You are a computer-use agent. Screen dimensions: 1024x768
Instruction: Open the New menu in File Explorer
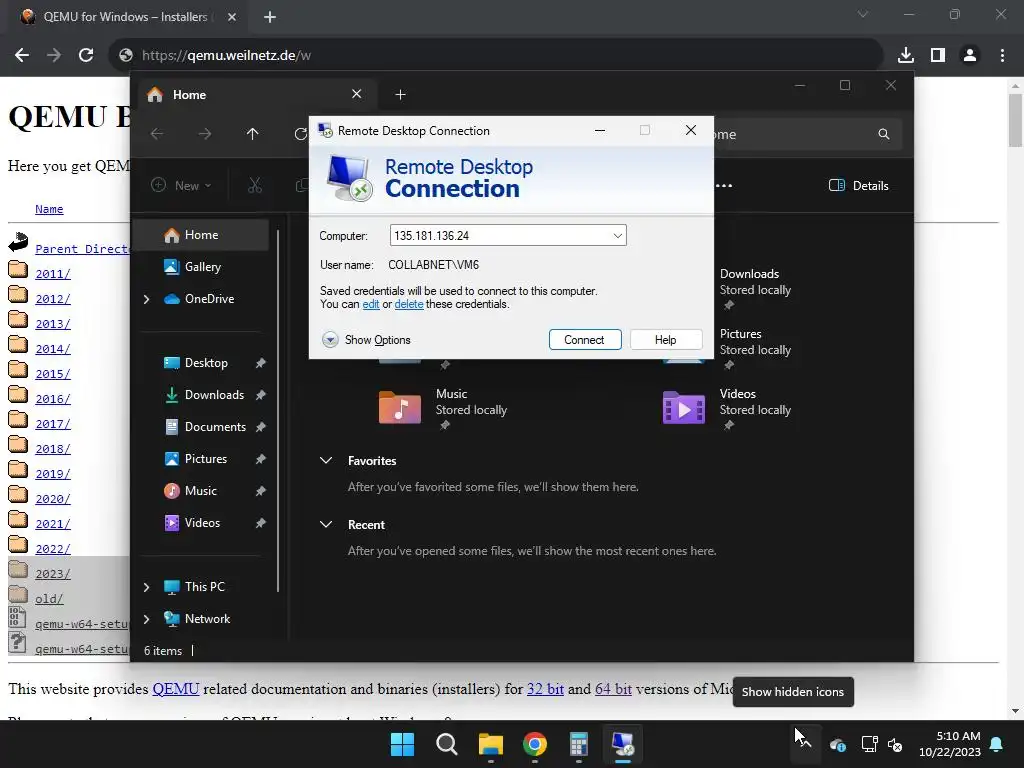(x=181, y=185)
